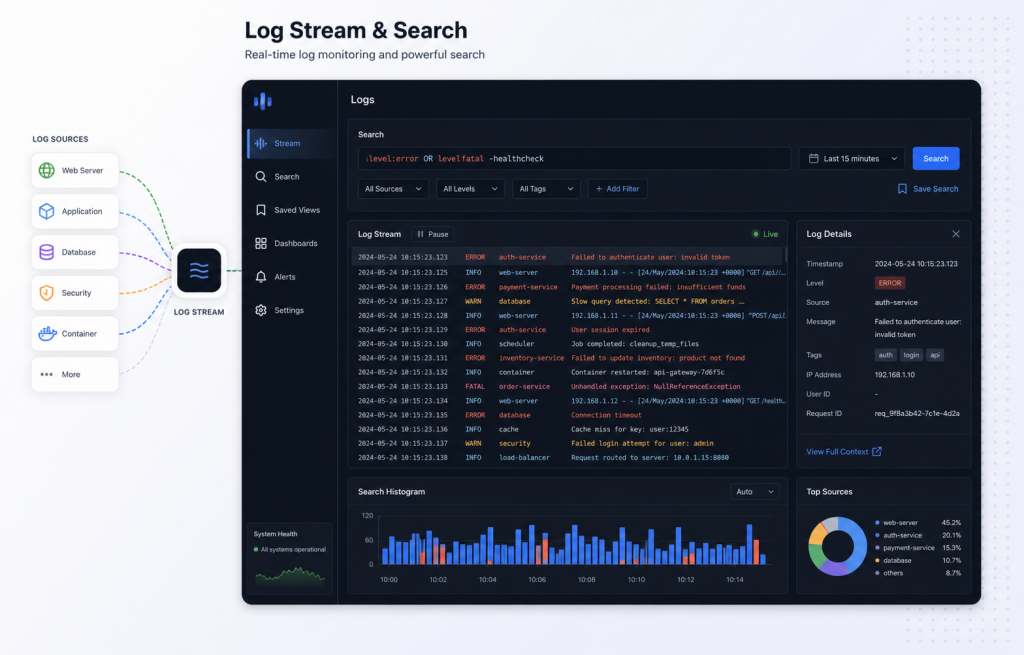Click the Live status indicator
The image size is (1024, 655).
(765, 234)
